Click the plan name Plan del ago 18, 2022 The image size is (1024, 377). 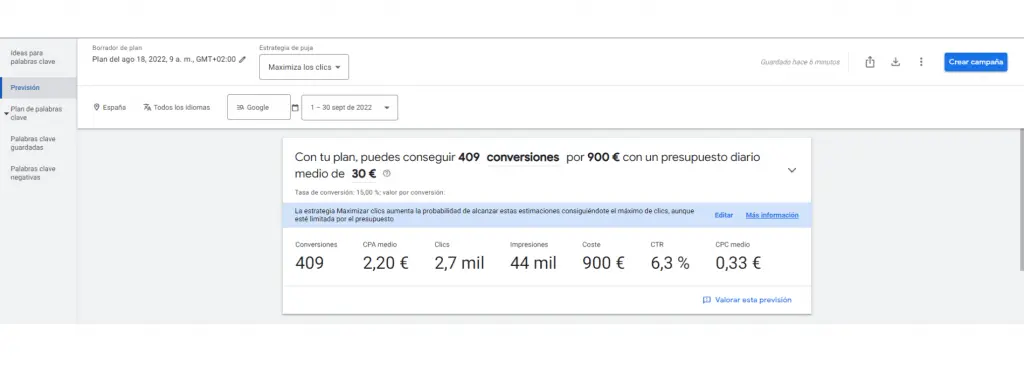click(164, 59)
